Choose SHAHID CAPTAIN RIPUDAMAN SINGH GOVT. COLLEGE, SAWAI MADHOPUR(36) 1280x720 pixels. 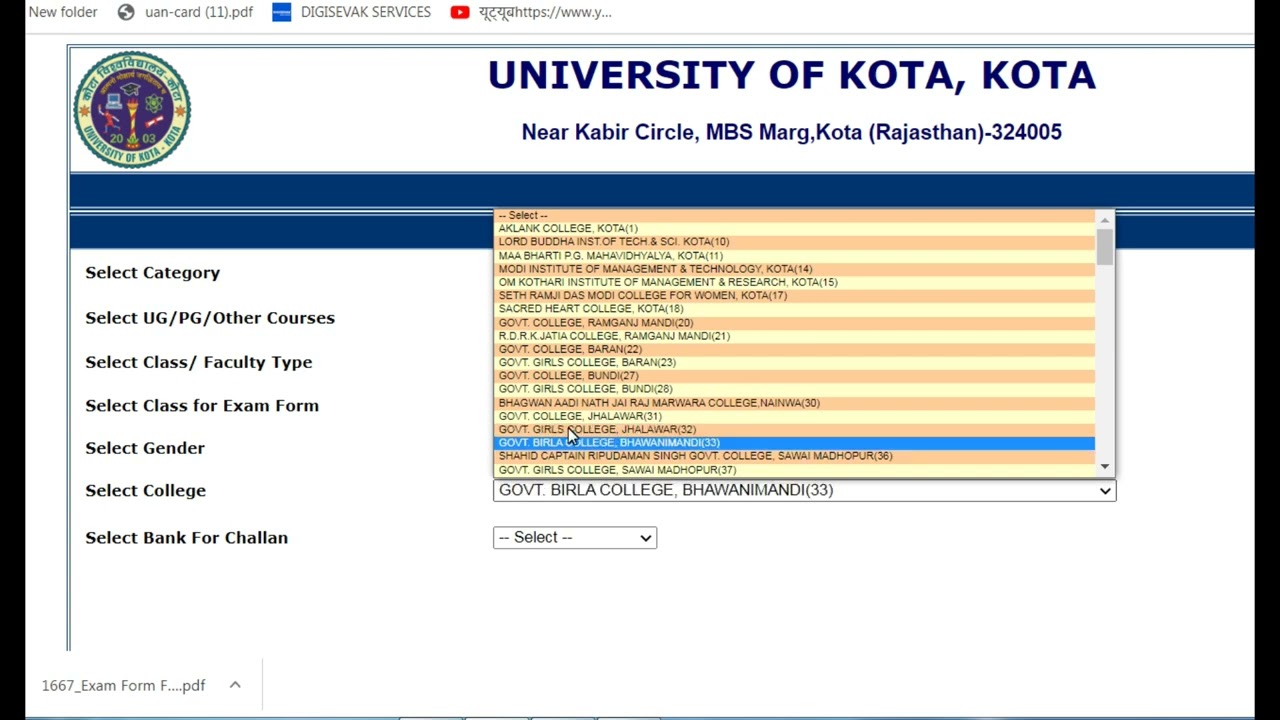click(795, 456)
